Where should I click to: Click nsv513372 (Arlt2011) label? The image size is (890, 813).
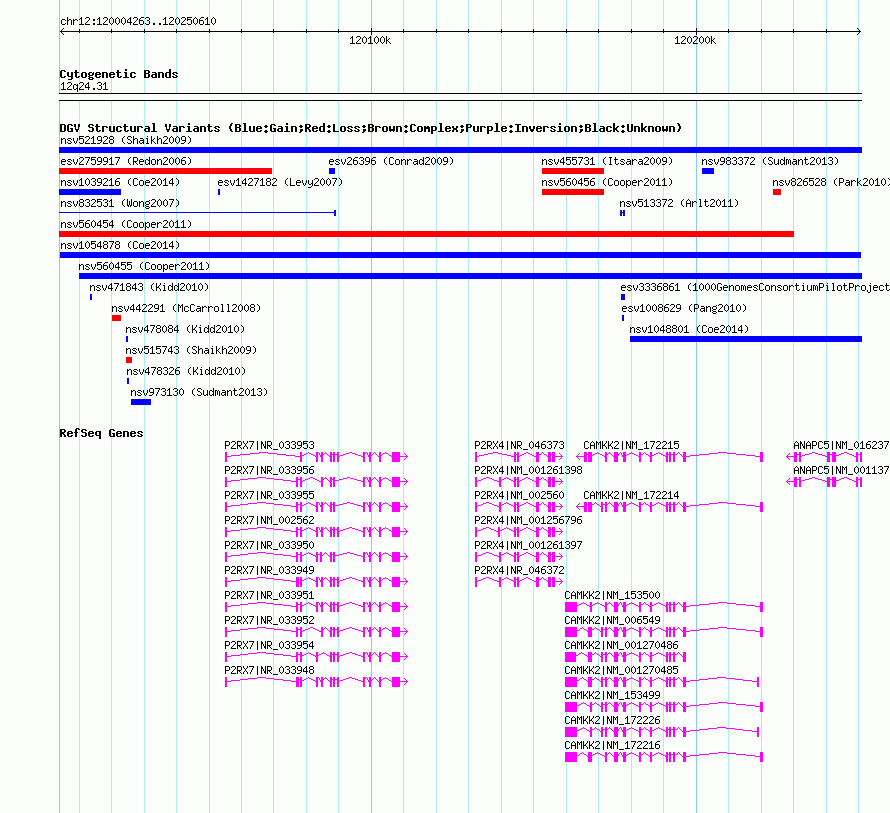coord(679,203)
